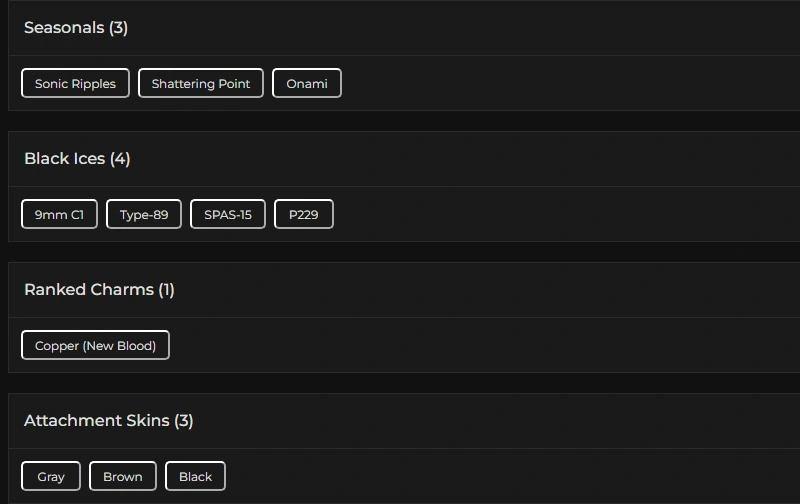Image resolution: width=800 pixels, height=504 pixels.
Task: Click empty space in the Black Ices tag row
Action: [560, 215]
